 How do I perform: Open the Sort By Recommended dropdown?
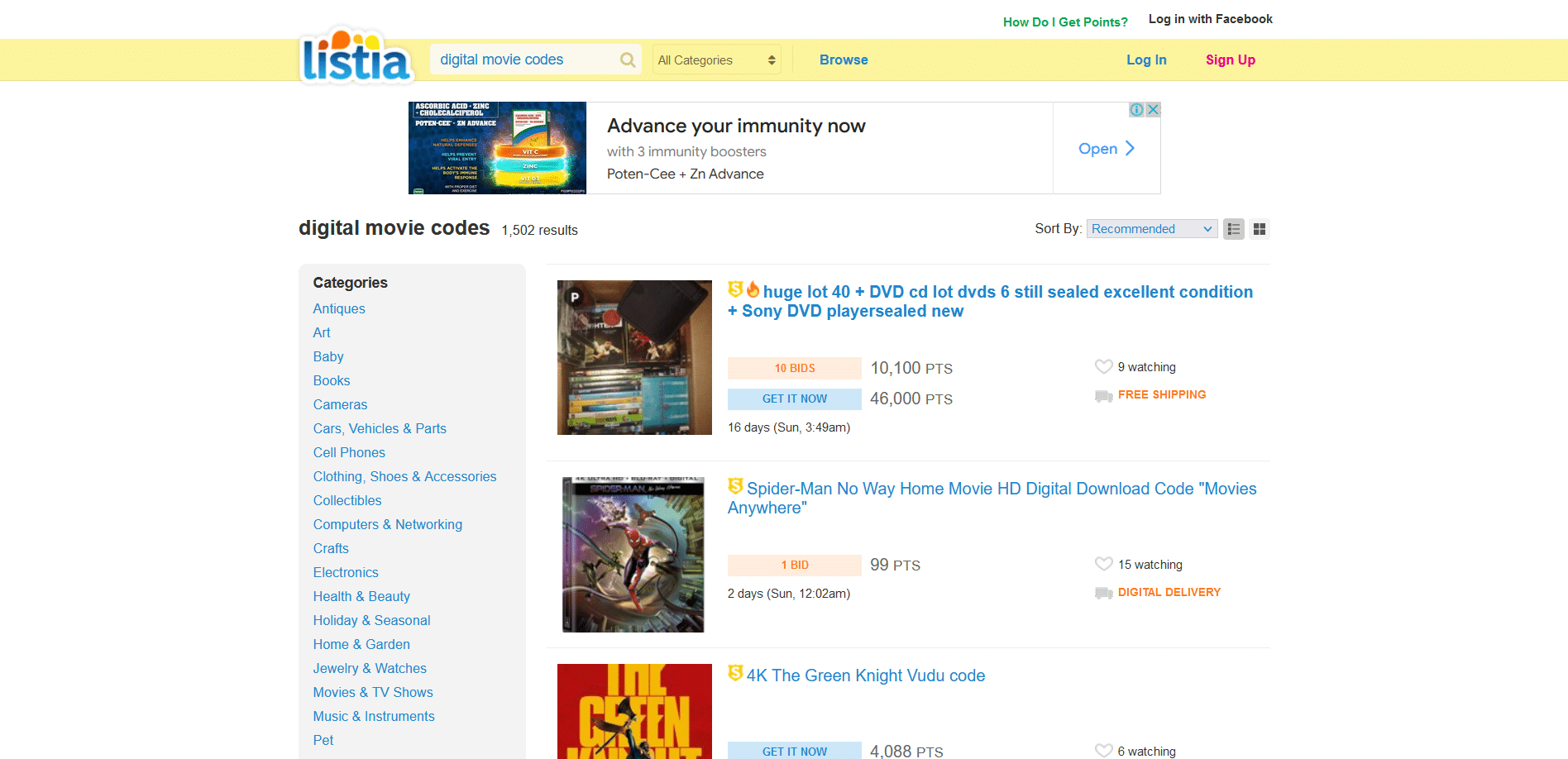tap(1151, 229)
